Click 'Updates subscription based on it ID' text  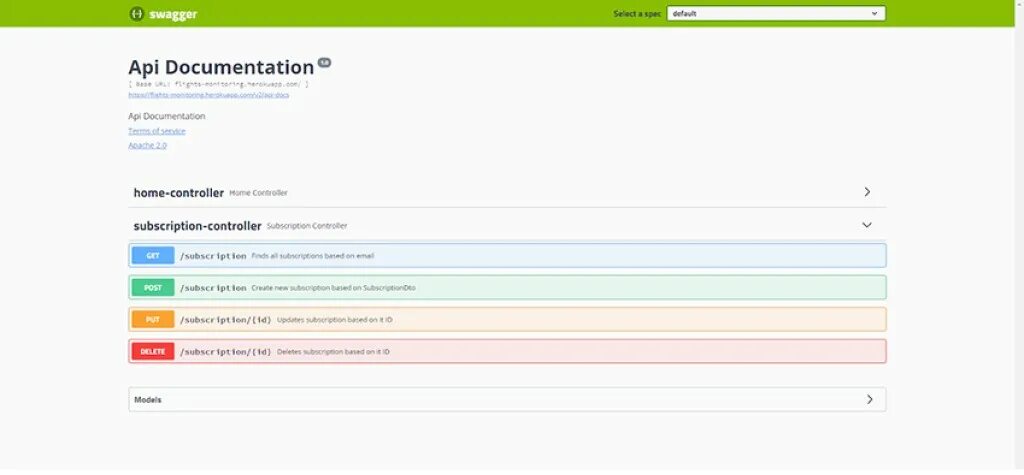(334, 319)
